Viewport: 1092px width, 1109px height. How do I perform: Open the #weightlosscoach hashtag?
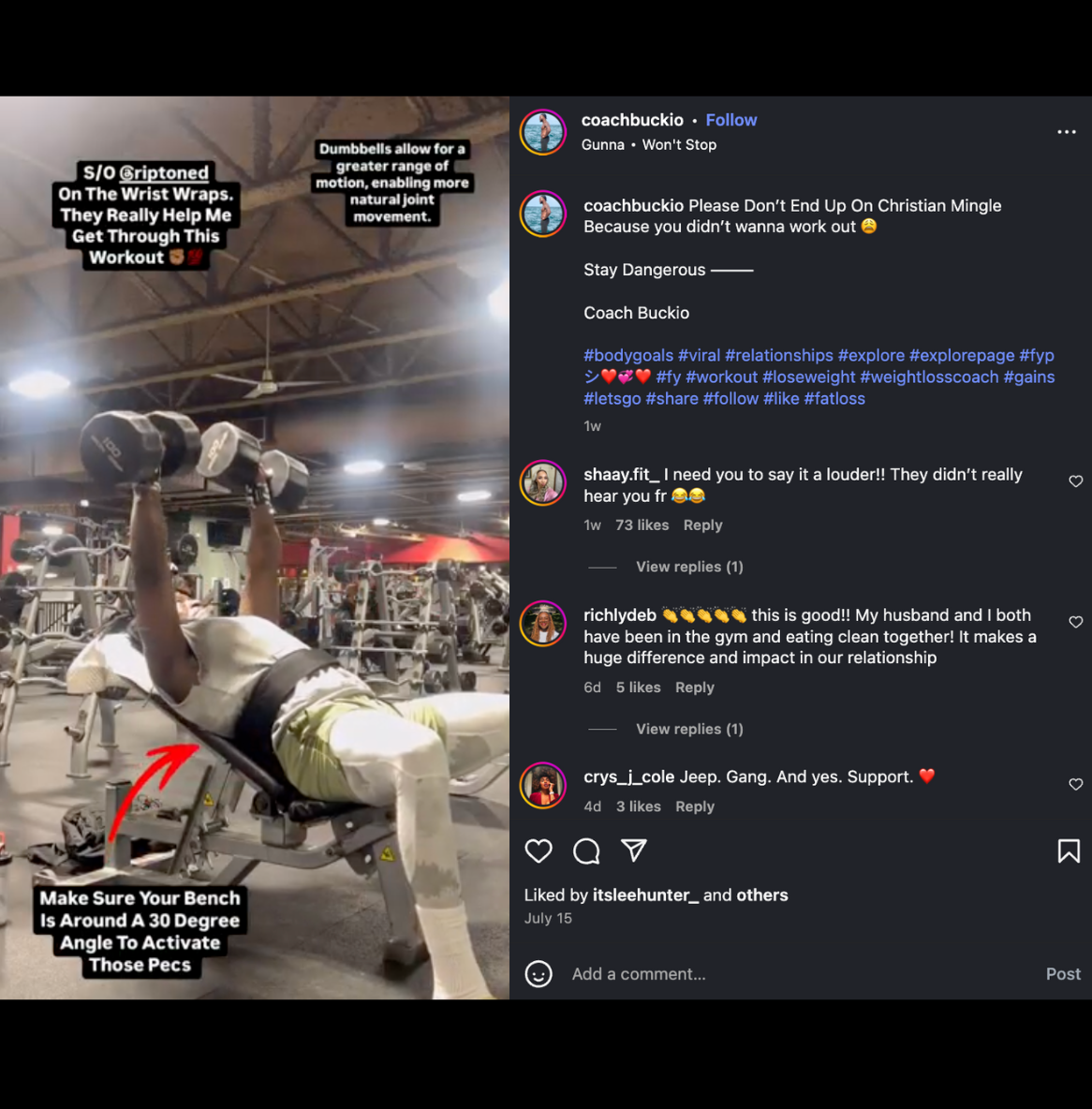pos(929,377)
